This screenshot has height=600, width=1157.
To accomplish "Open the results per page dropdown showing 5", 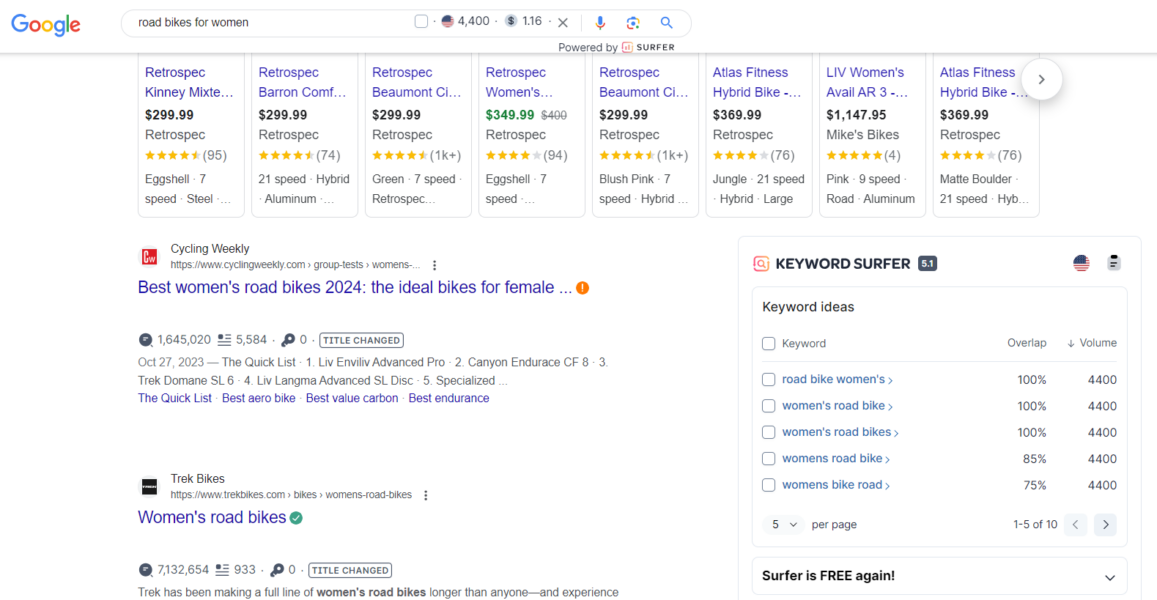I will click(x=782, y=524).
